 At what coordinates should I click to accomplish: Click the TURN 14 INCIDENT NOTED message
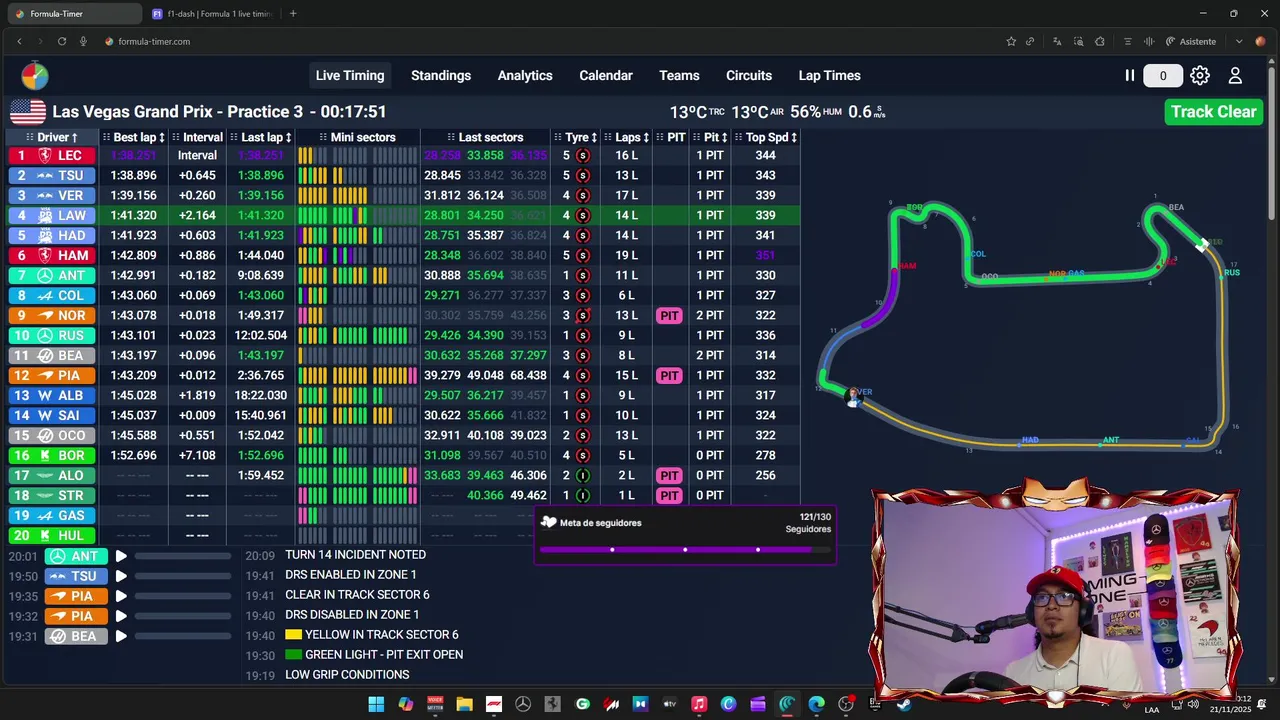pos(355,555)
